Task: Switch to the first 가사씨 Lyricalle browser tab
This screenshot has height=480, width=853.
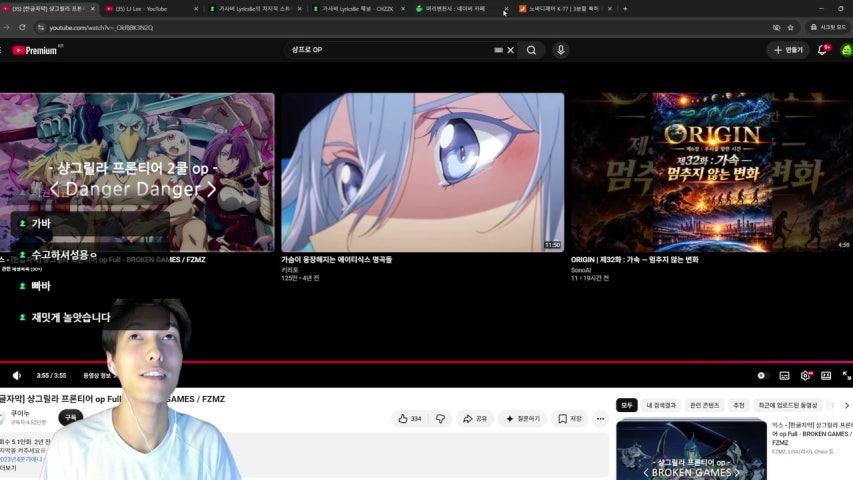Action: point(255,9)
